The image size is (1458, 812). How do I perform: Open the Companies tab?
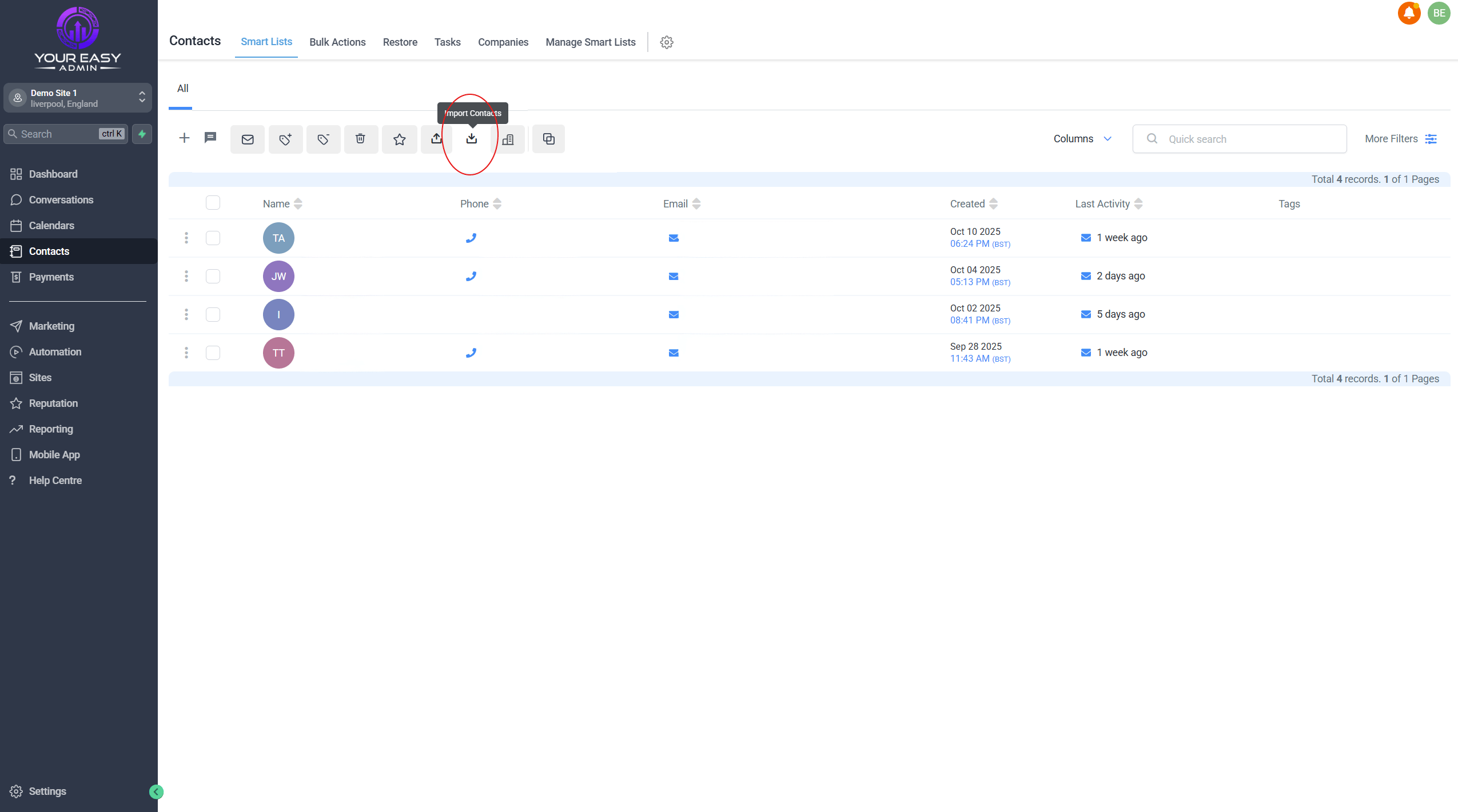(503, 42)
